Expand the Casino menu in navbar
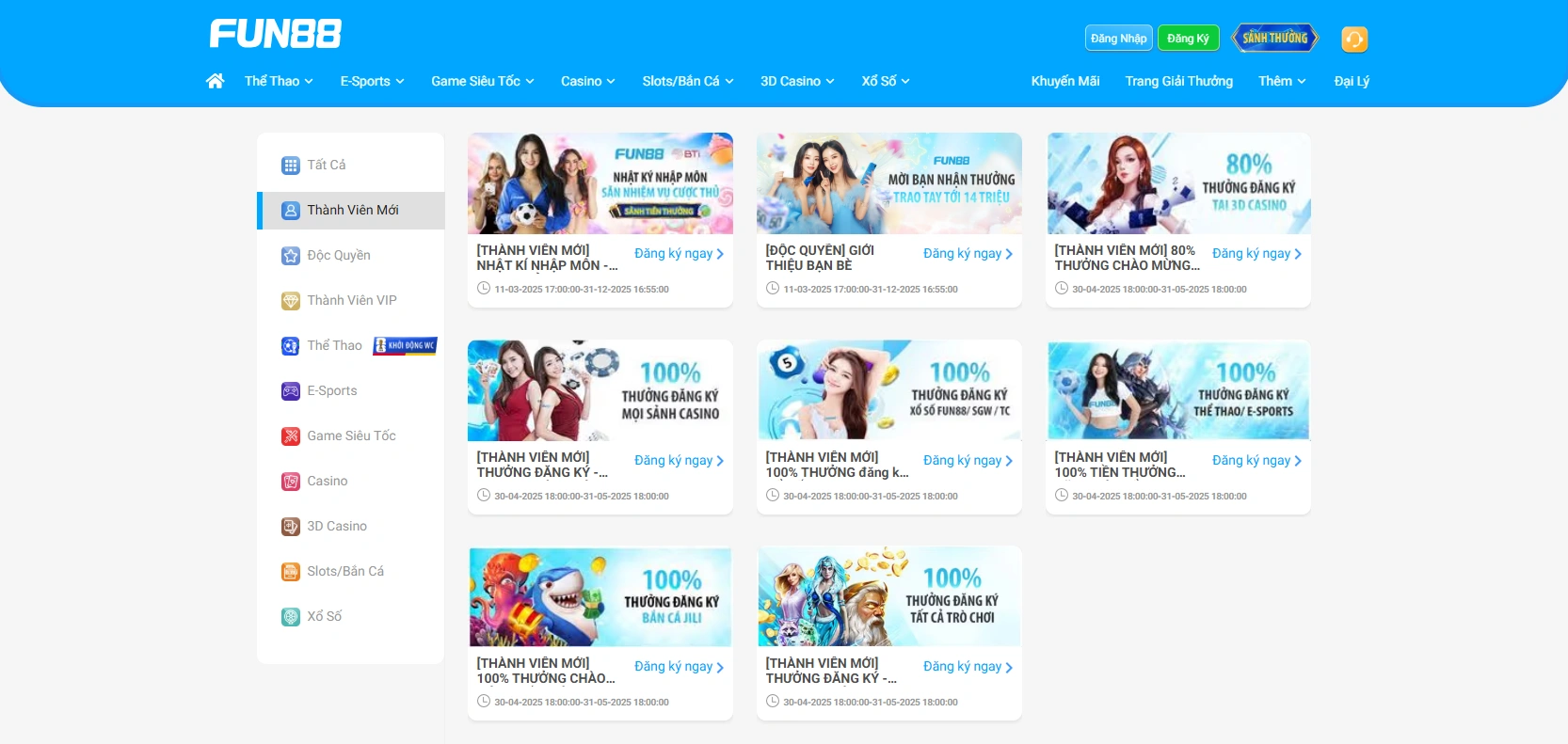This screenshot has height=744, width=1568. pos(588,81)
